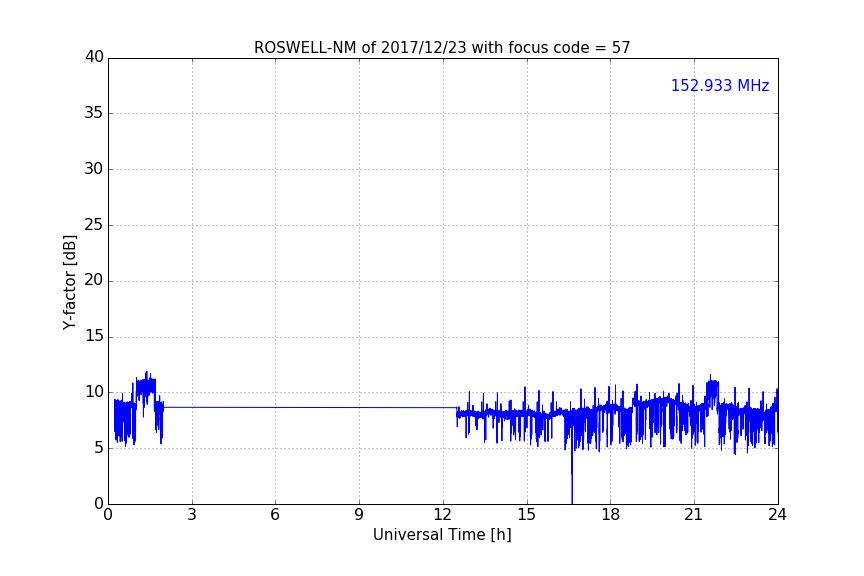
Task: Click the y-axis tick label '30'
Action: (x=94, y=169)
